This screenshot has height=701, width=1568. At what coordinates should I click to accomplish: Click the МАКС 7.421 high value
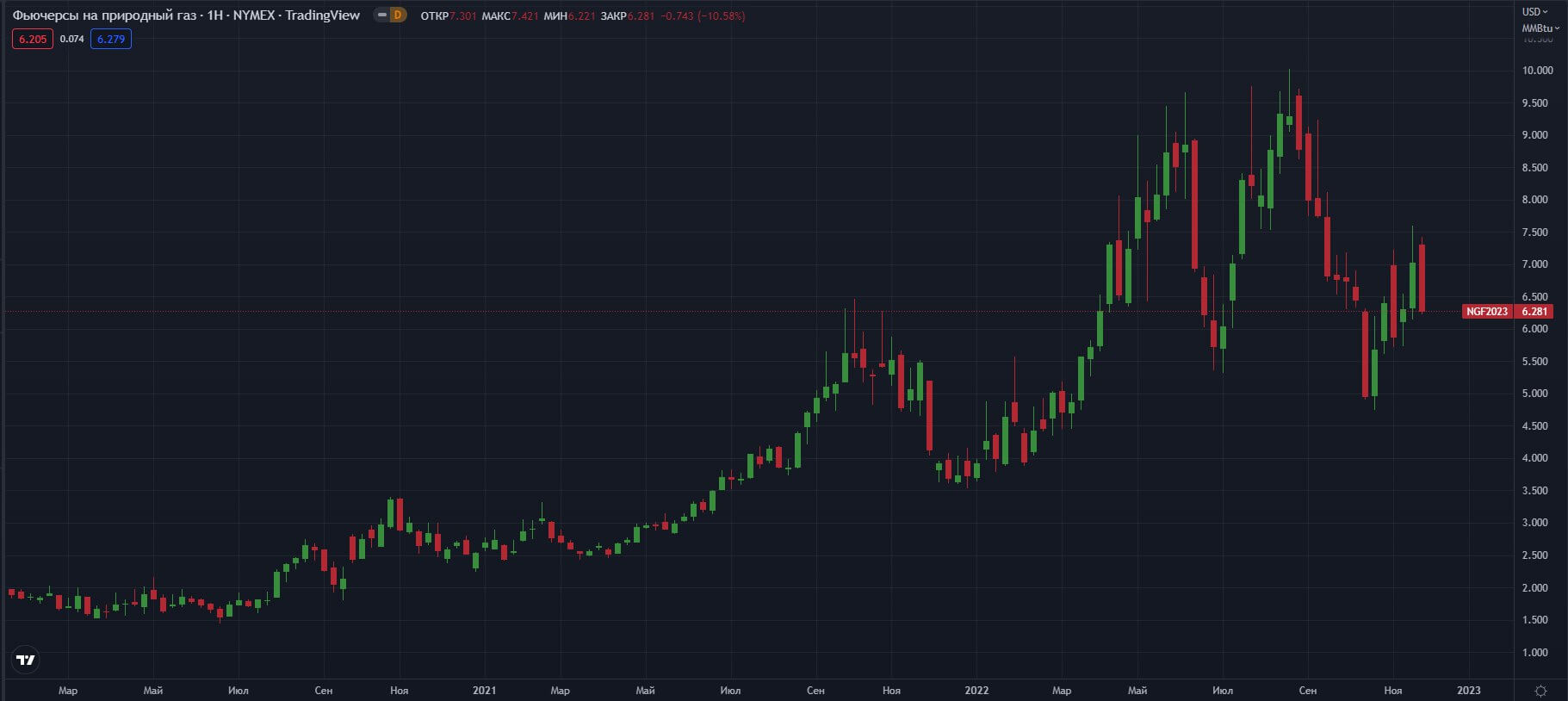click(510, 16)
